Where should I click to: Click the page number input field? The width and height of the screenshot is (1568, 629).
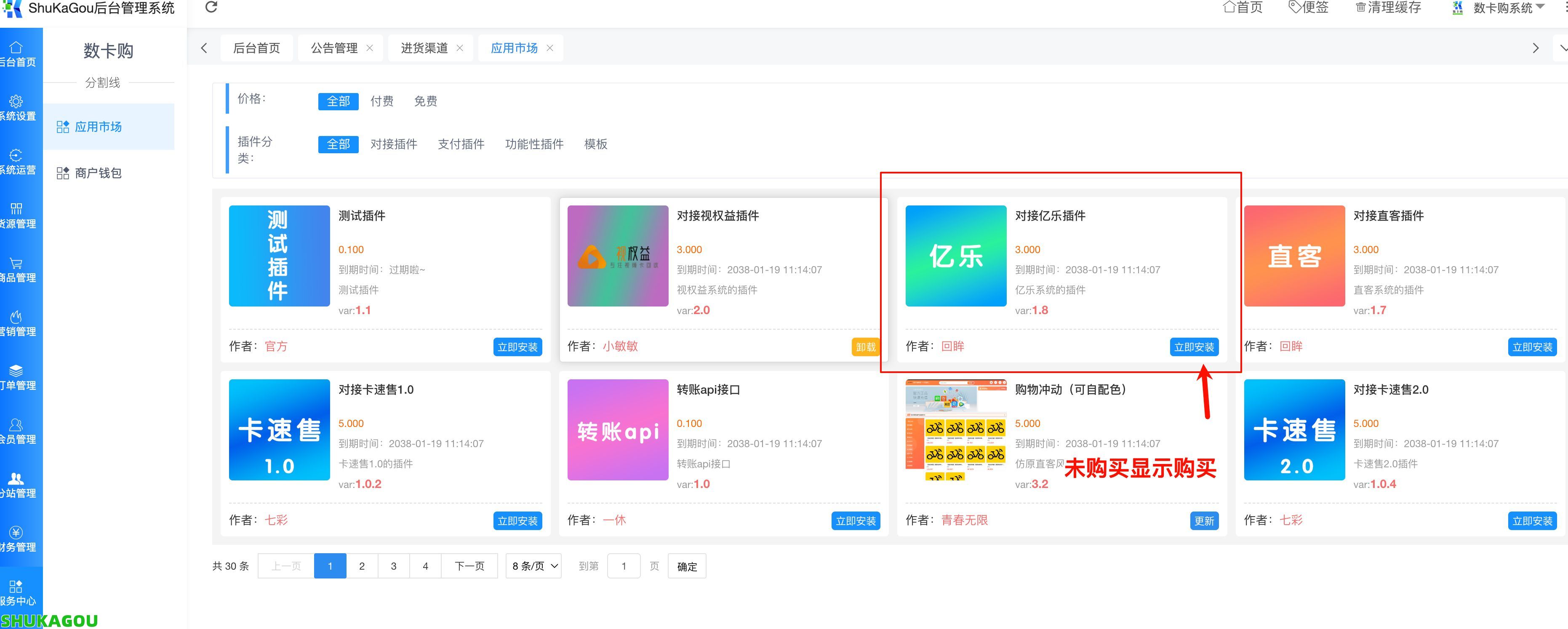point(624,566)
